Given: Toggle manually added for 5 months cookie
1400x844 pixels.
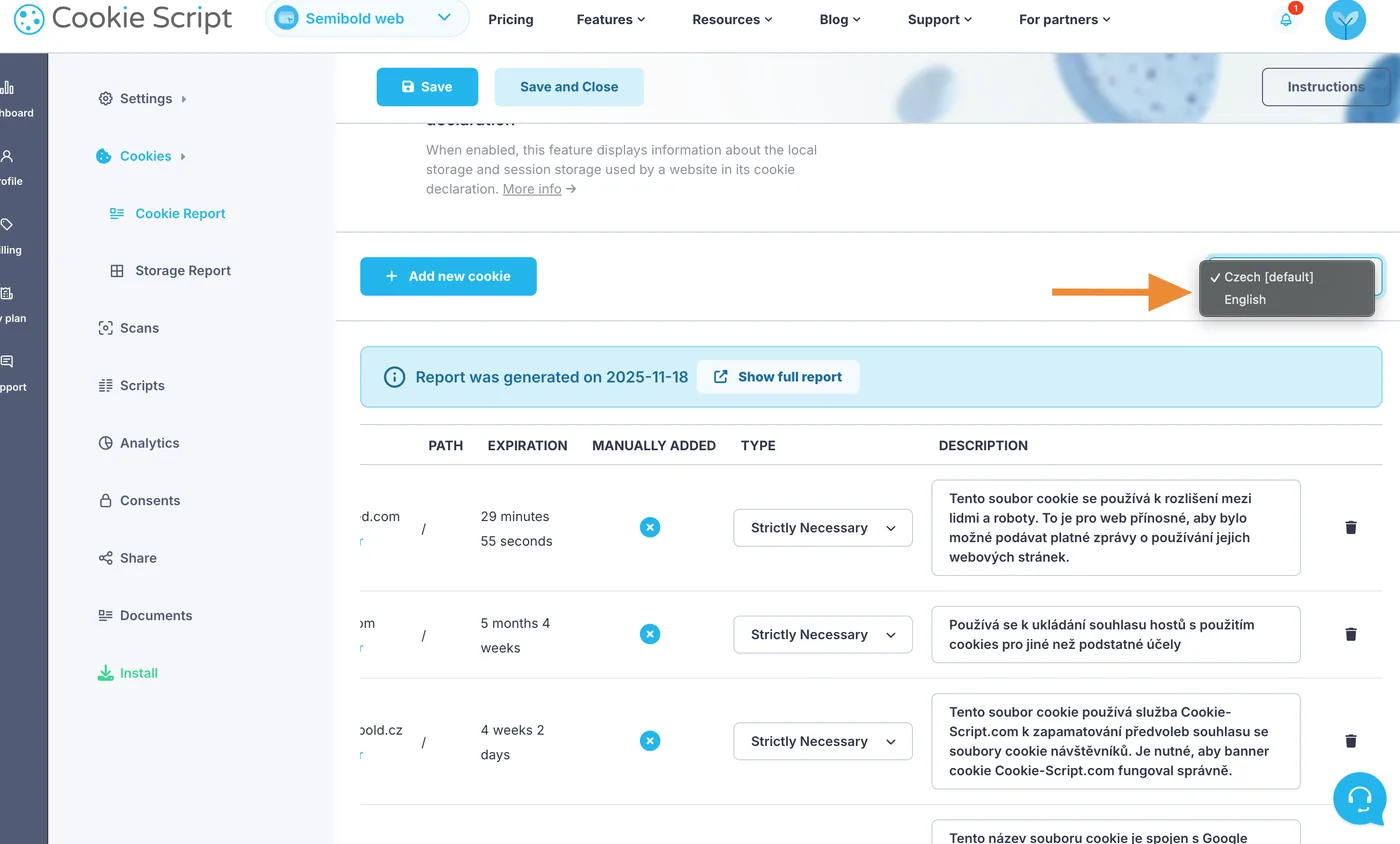Looking at the screenshot, I should (650, 634).
